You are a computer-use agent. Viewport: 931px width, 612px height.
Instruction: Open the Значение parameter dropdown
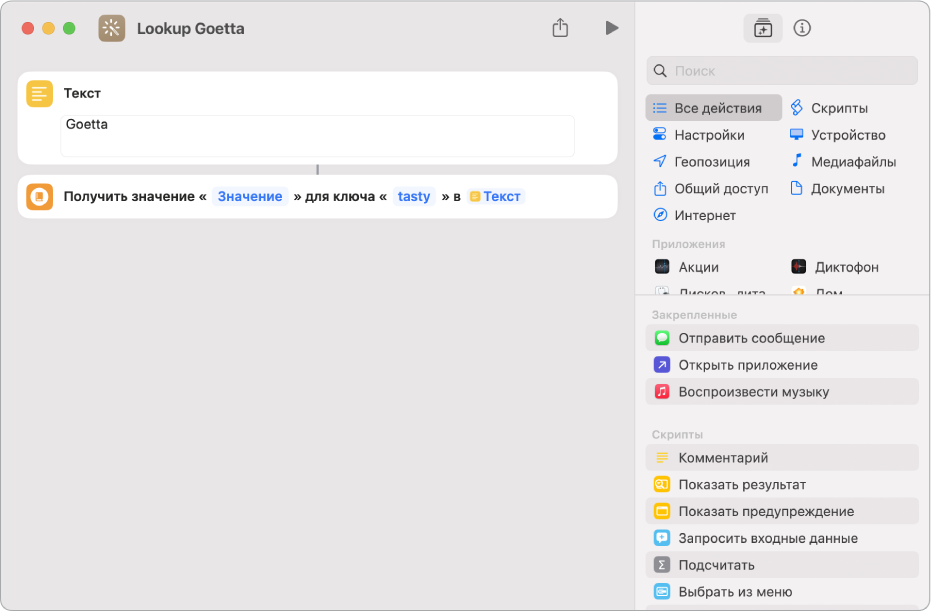pos(250,196)
